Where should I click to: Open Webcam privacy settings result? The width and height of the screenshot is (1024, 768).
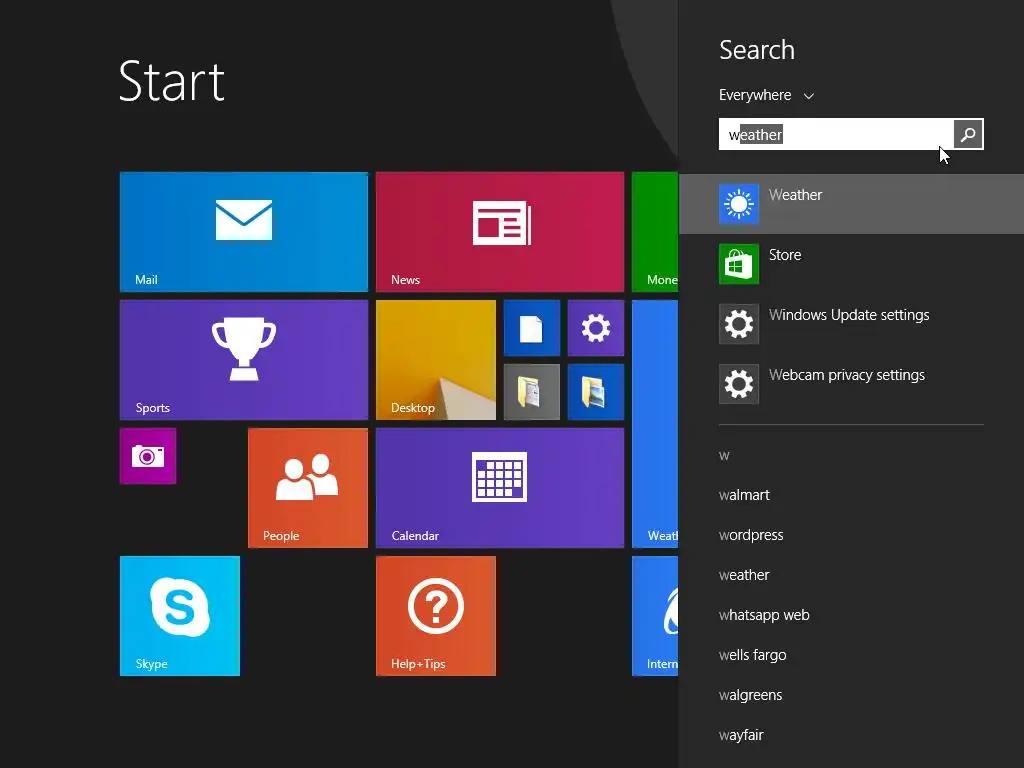point(852,384)
